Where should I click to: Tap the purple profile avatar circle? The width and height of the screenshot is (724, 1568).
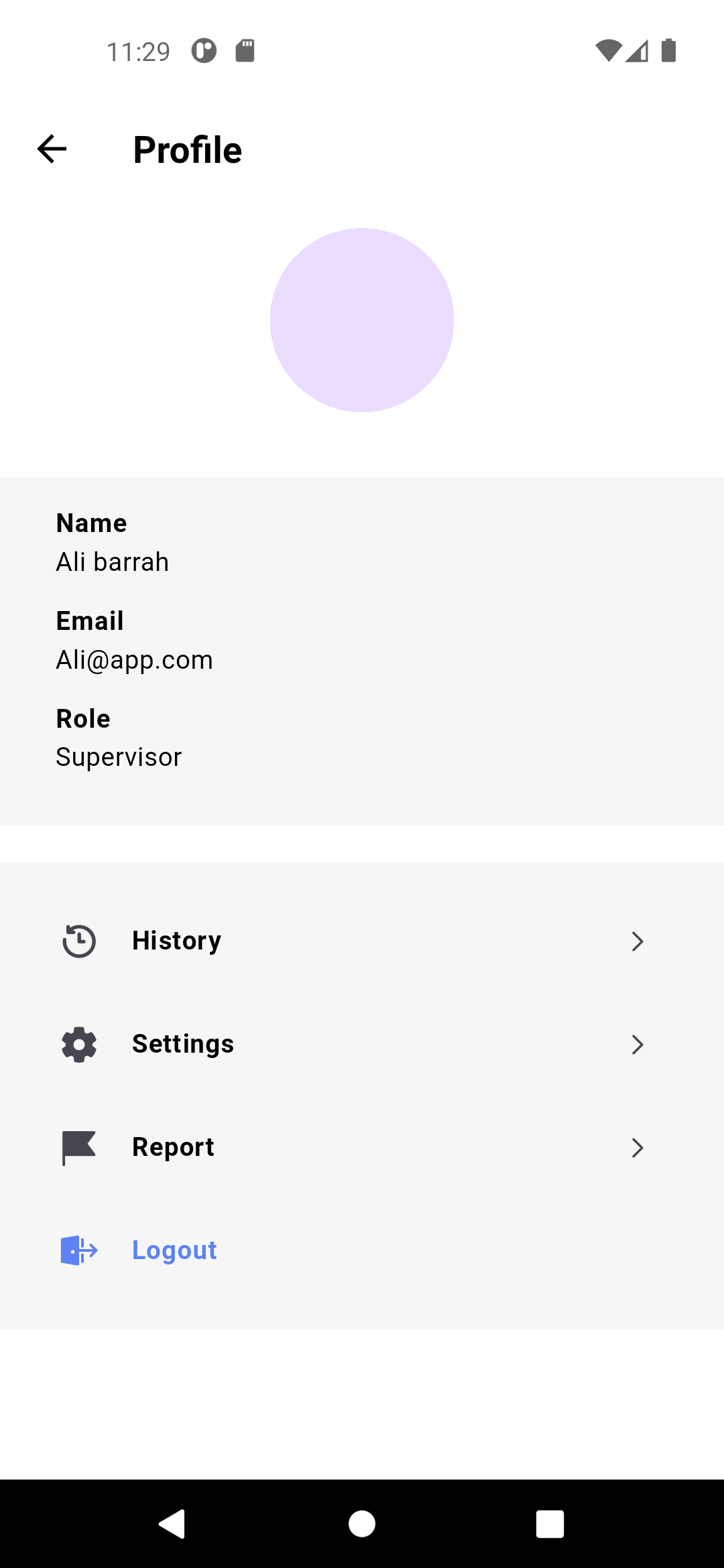point(362,320)
